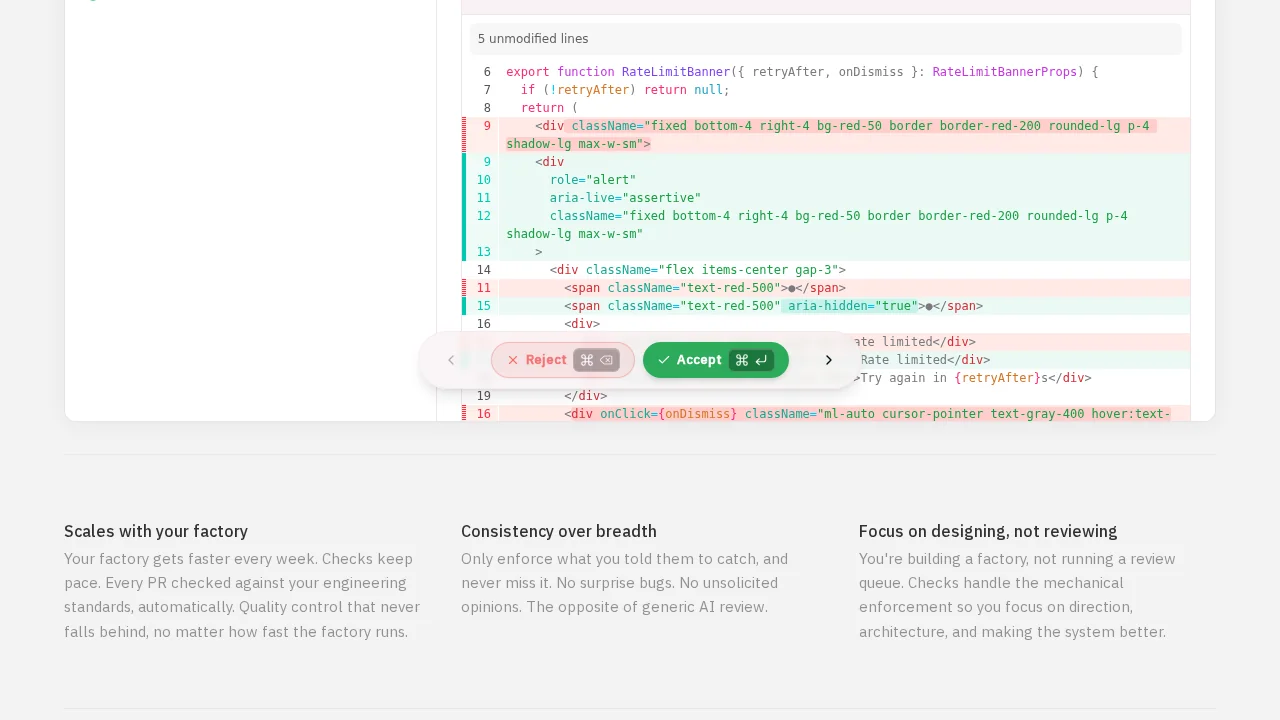Click the "Consistency over breadth" heading
Viewport: 1280px width, 720px height.
click(x=559, y=531)
